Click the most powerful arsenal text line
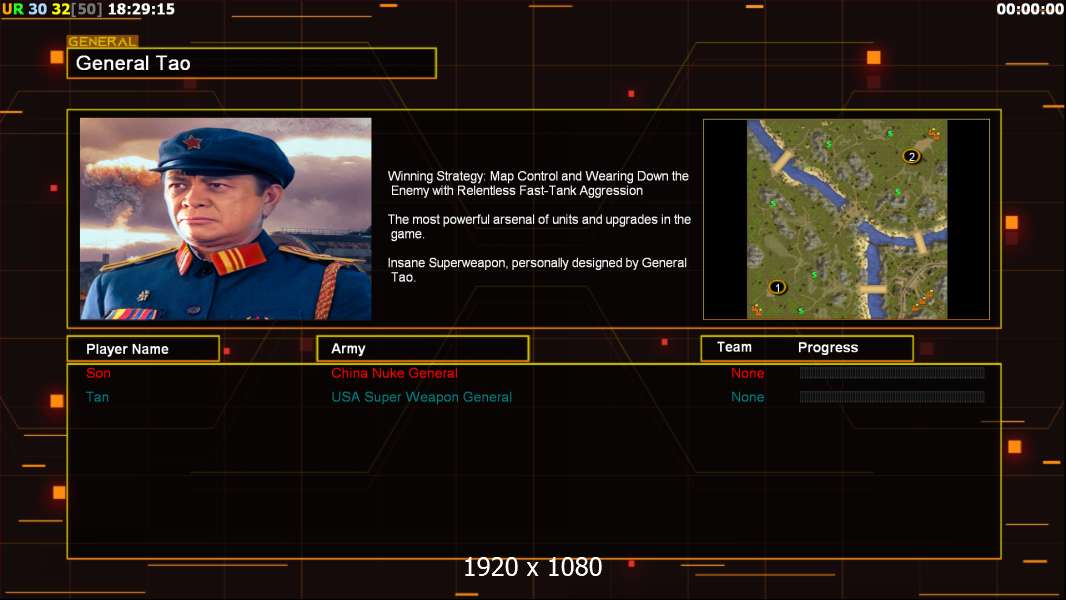Viewport: 1066px width, 600px height. tap(539, 226)
